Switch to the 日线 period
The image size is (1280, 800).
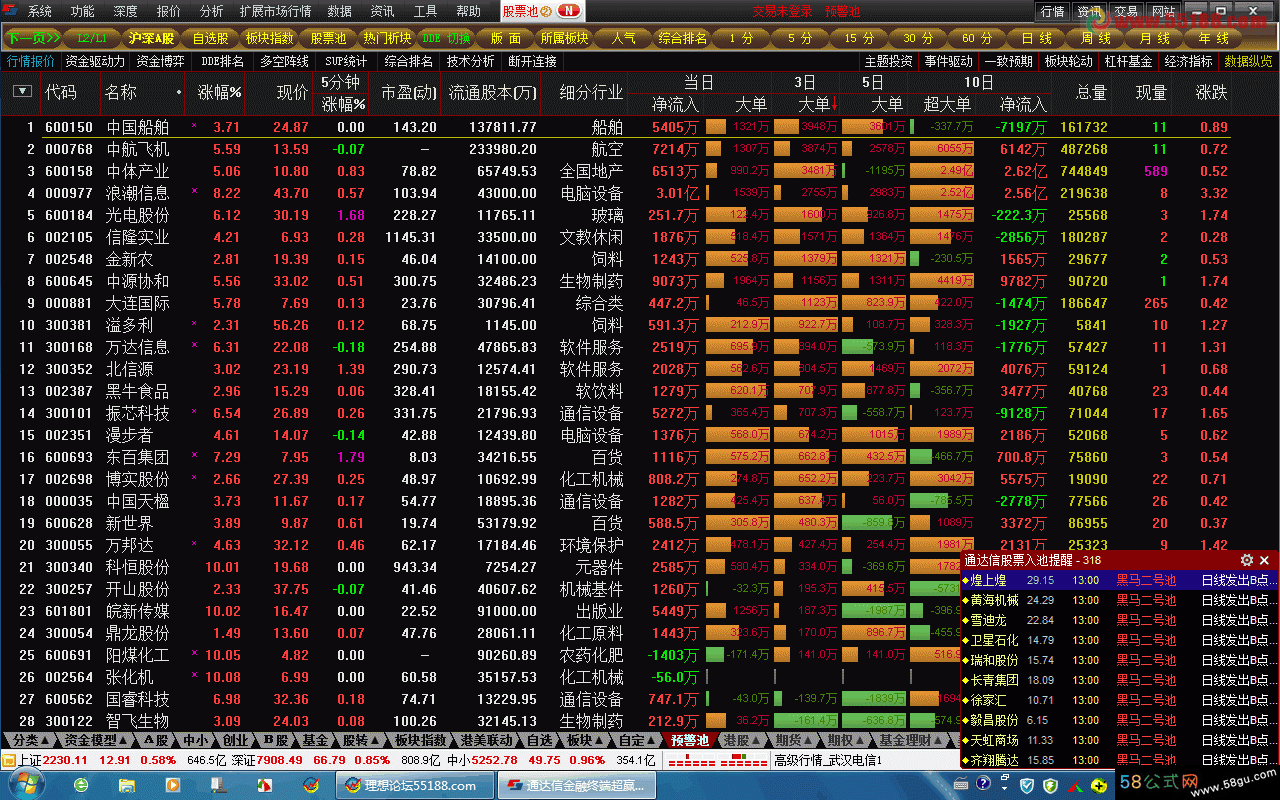click(1037, 38)
